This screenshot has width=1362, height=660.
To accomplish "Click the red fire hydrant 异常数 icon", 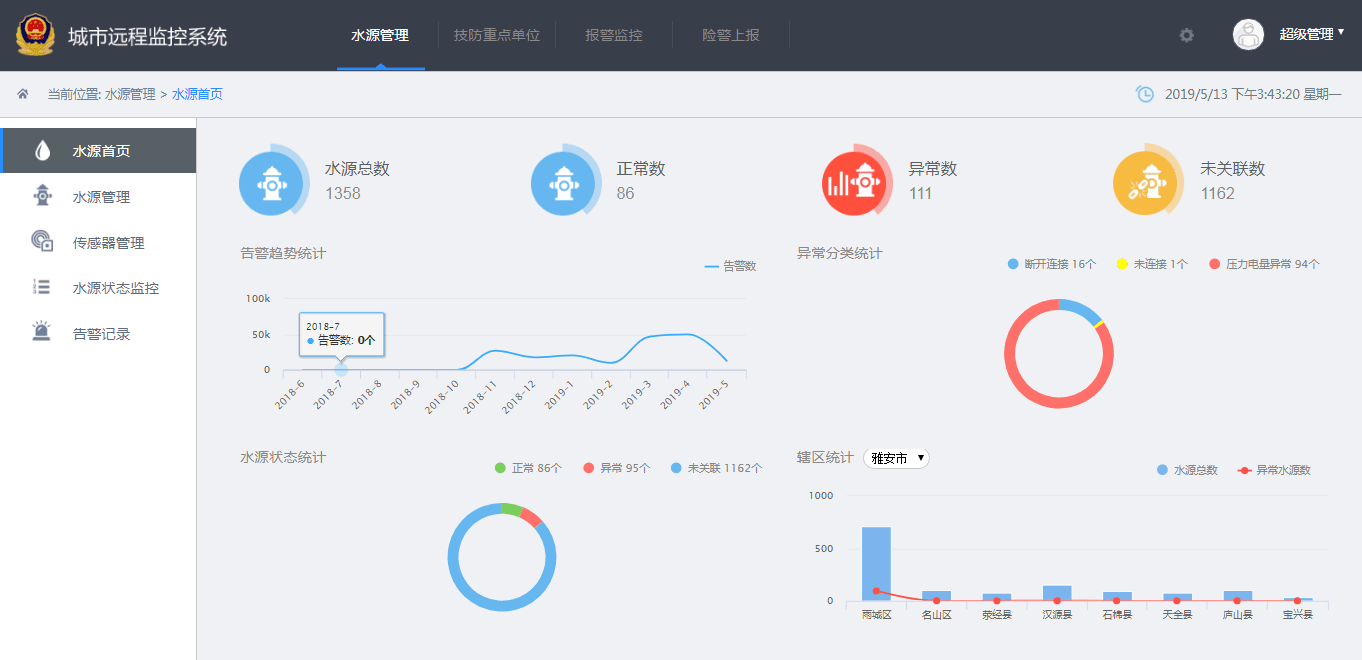I will point(855,182).
